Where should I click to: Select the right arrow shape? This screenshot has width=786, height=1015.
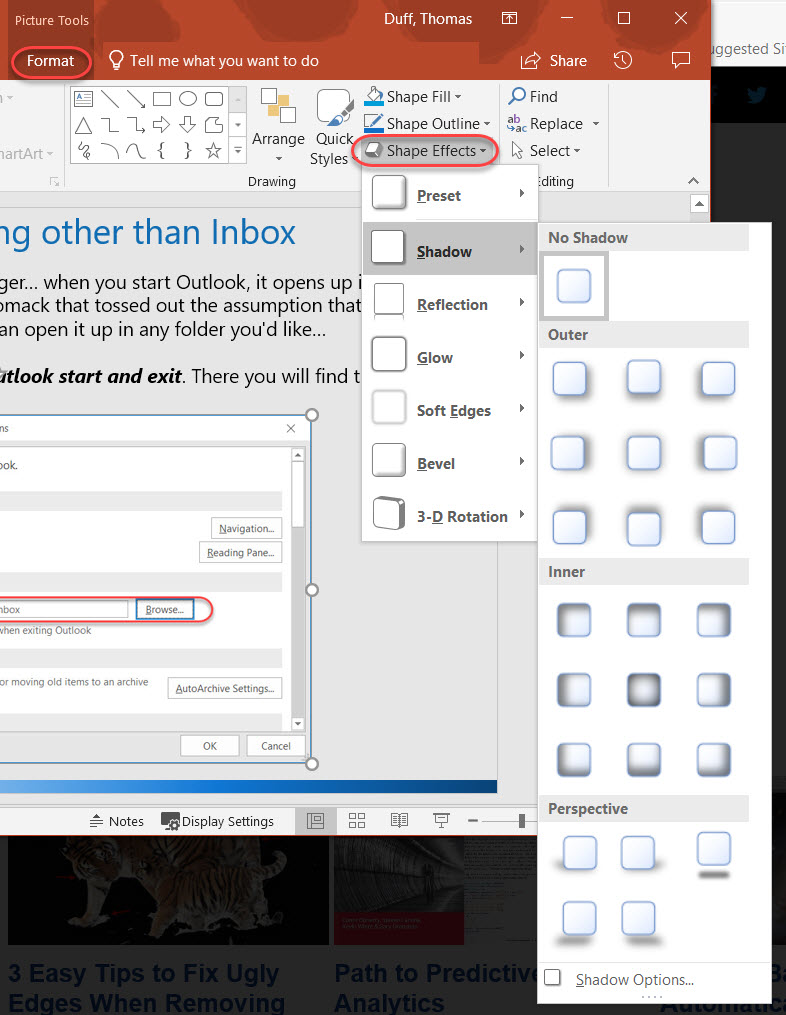161,125
